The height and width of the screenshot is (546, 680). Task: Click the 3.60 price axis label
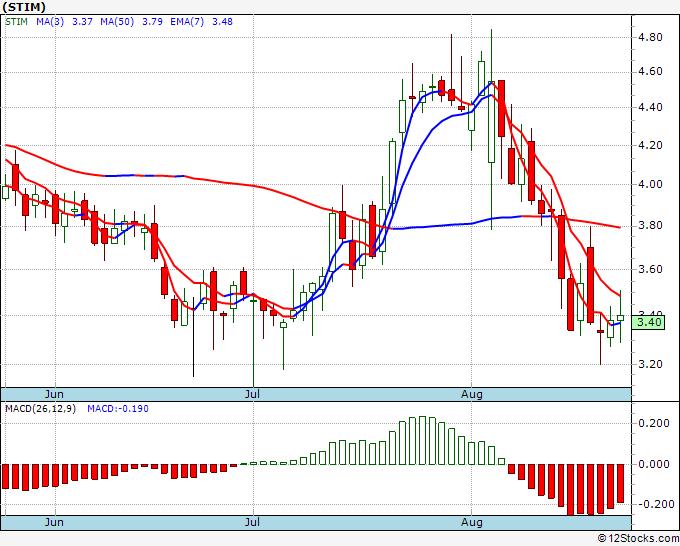[x=650, y=269]
